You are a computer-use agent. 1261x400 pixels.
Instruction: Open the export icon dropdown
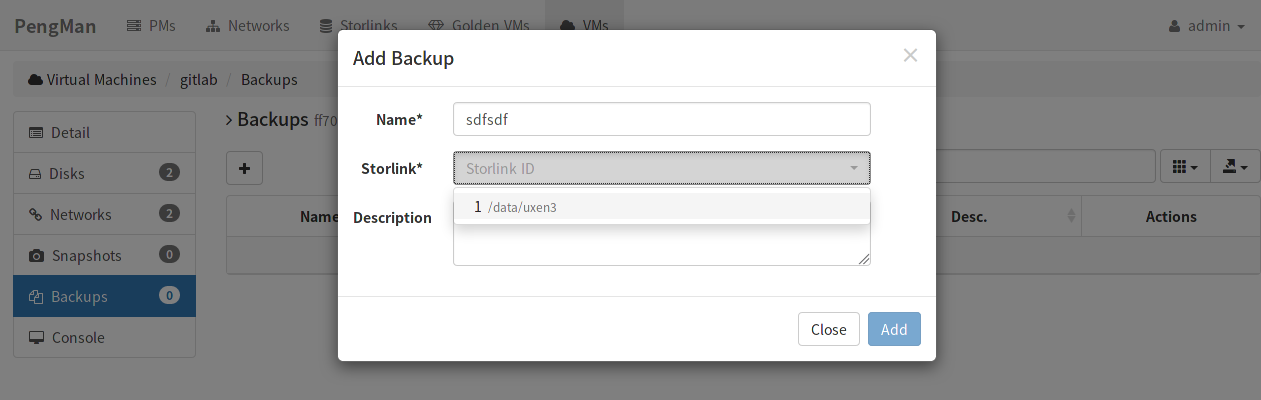1235,168
